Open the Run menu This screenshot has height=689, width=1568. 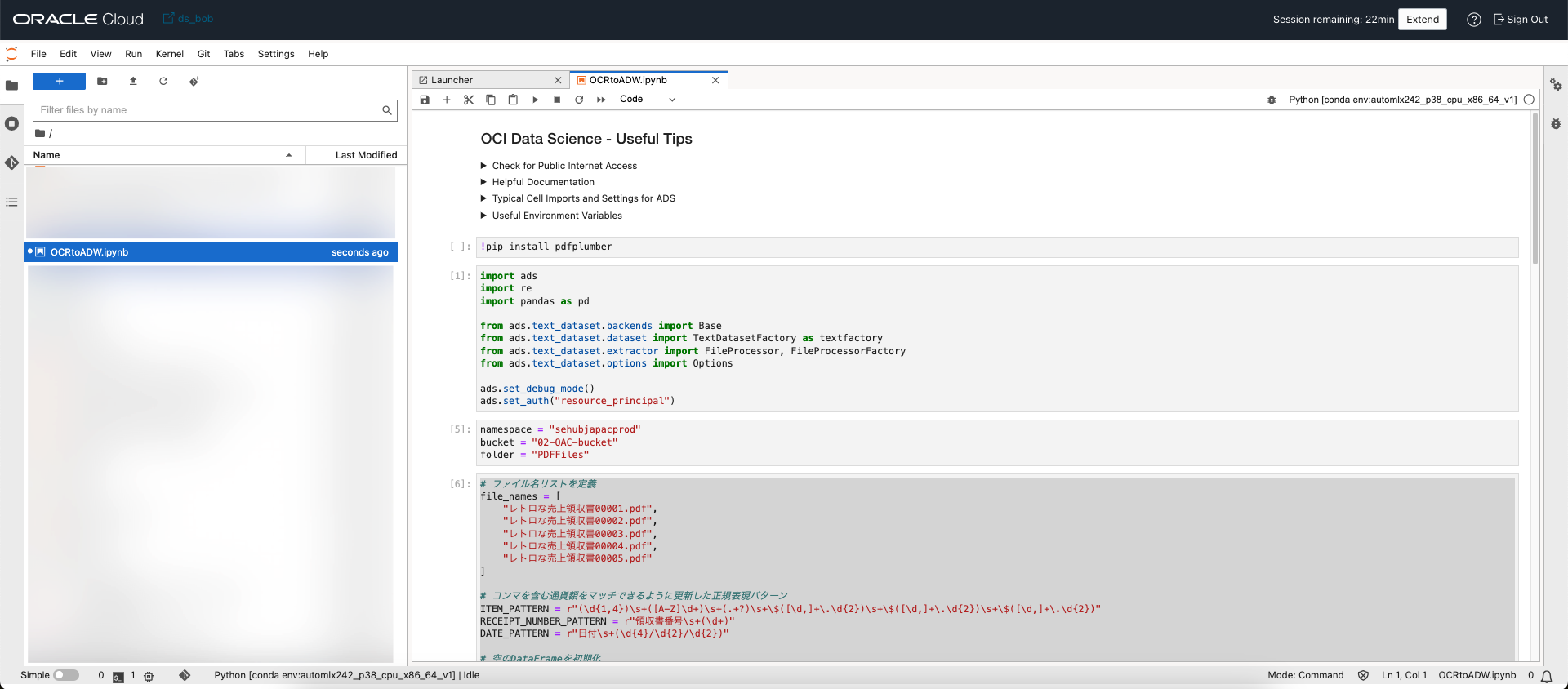pos(133,54)
